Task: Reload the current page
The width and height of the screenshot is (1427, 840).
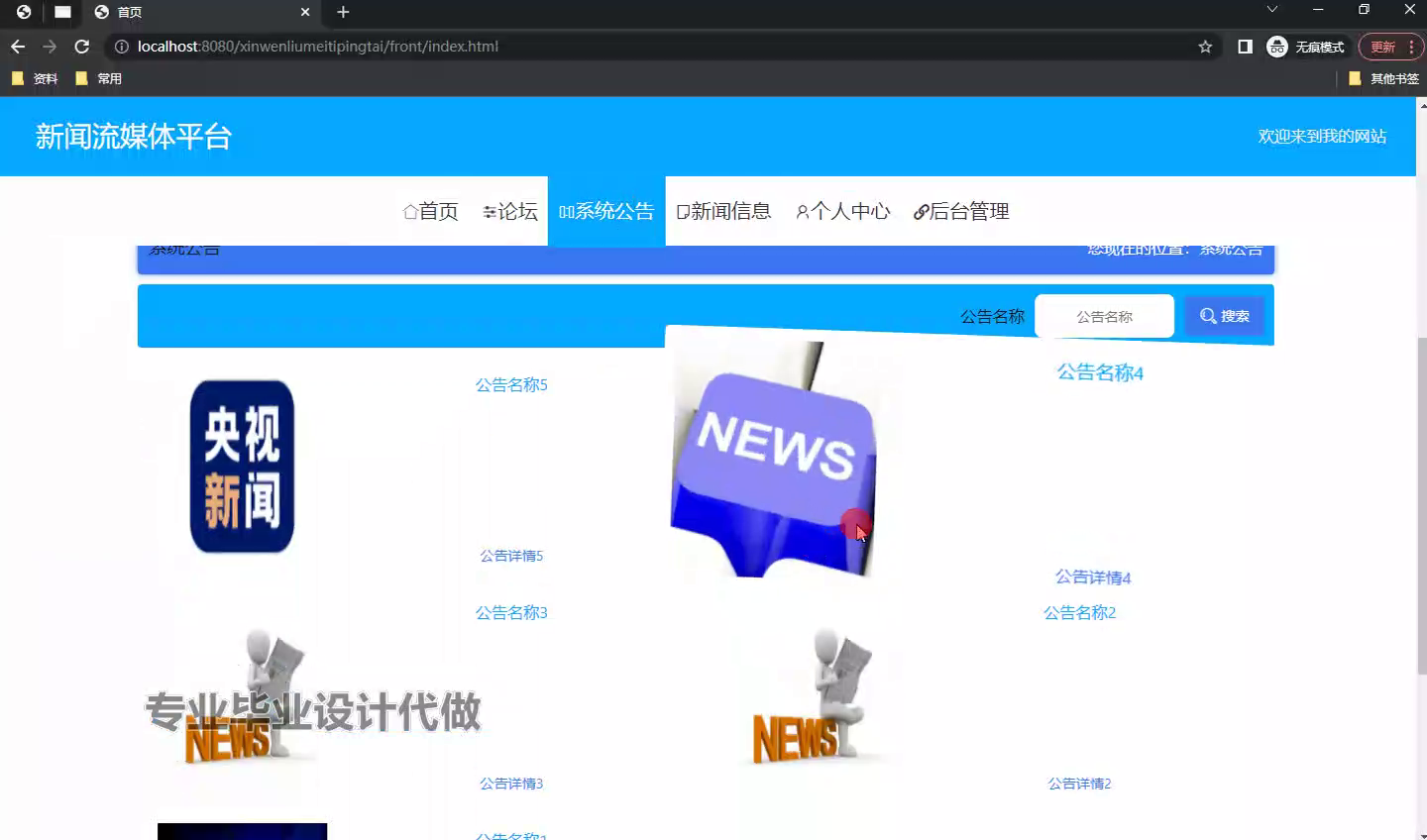Action: (x=82, y=47)
